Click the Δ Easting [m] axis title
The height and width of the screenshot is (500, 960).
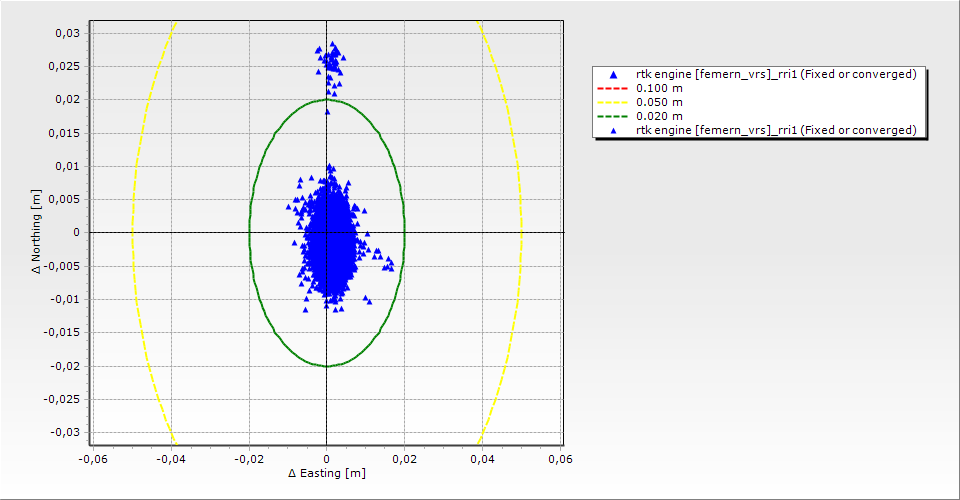click(x=326, y=473)
